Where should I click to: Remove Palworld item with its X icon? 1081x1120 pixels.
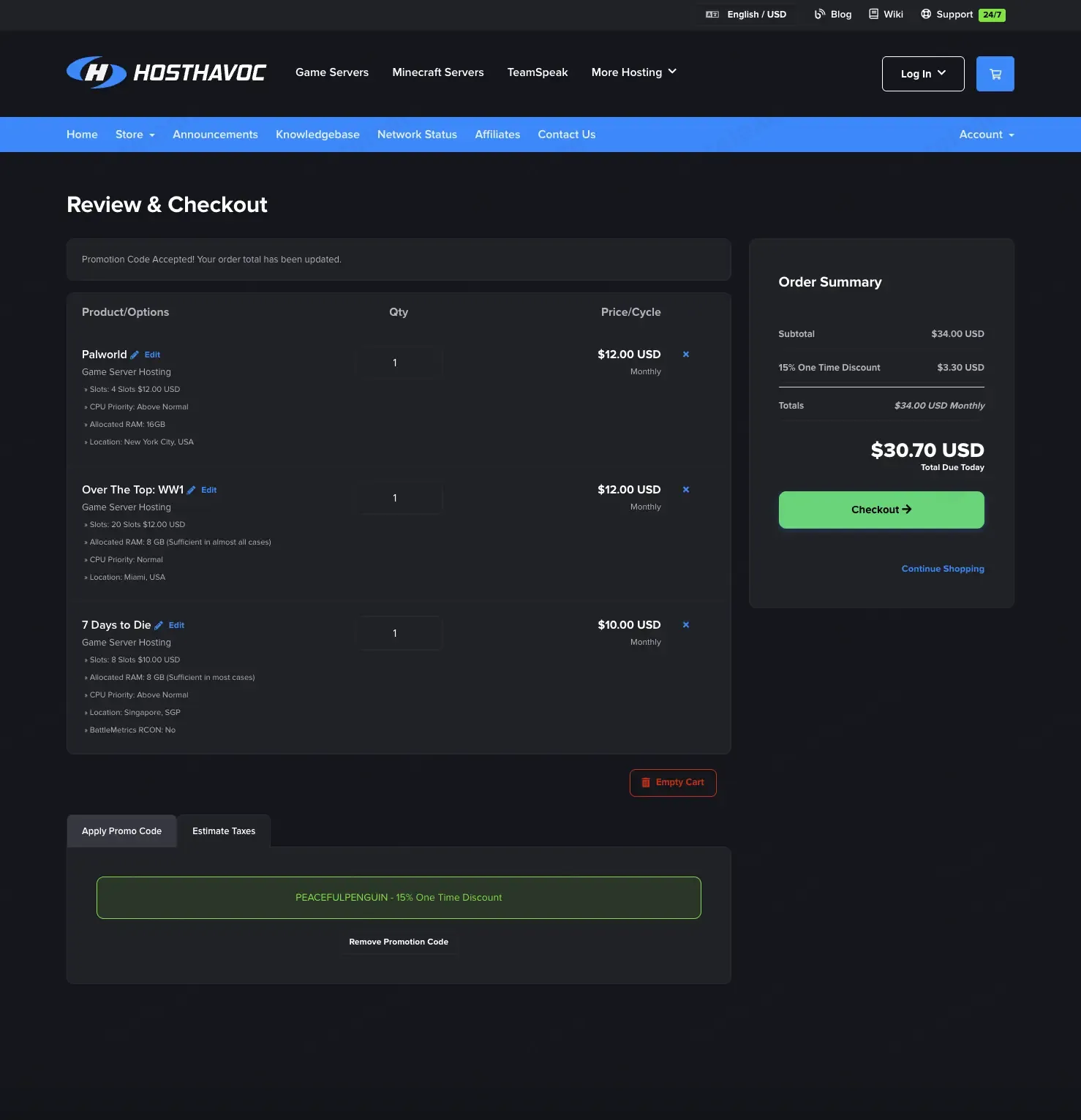(x=686, y=355)
